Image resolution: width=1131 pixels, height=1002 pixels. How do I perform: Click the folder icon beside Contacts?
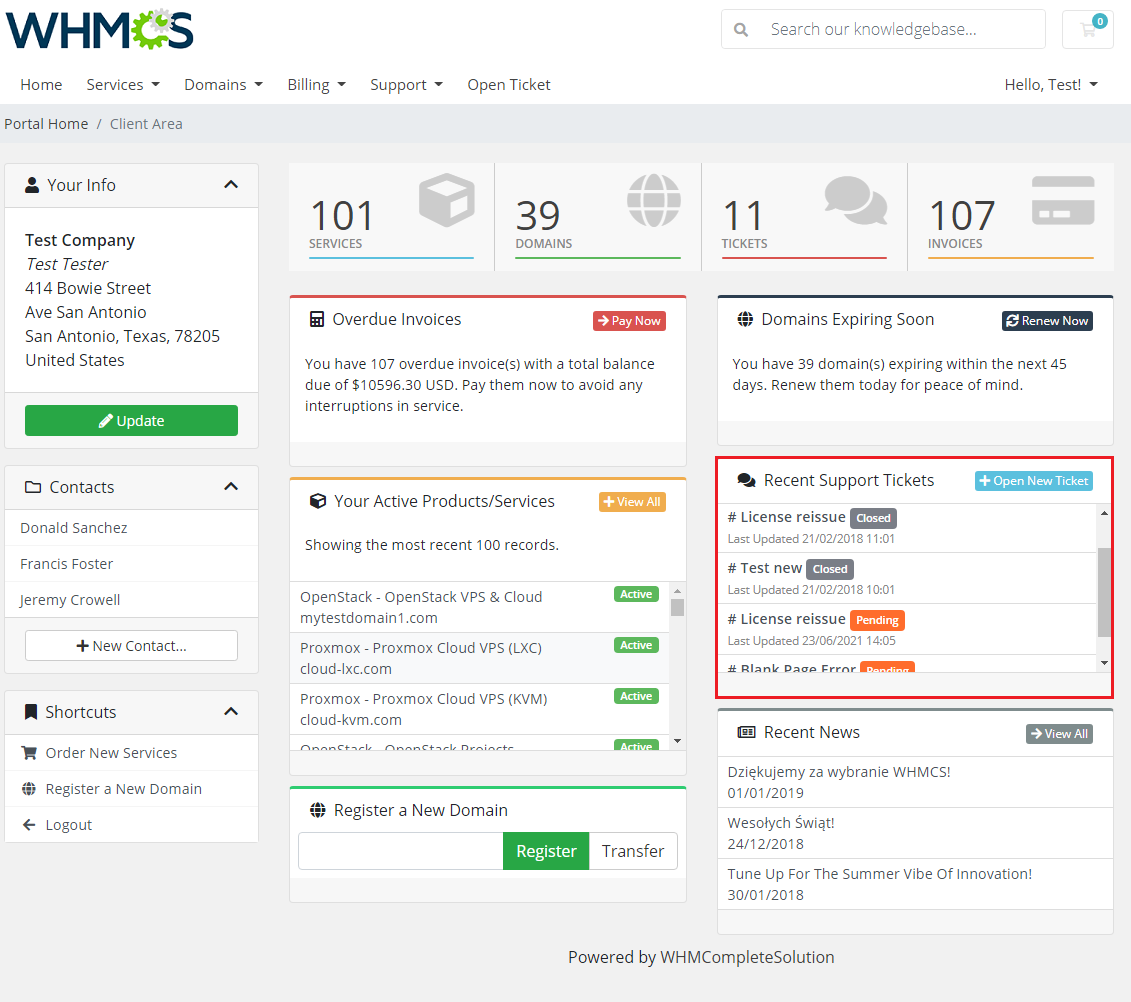pos(32,487)
